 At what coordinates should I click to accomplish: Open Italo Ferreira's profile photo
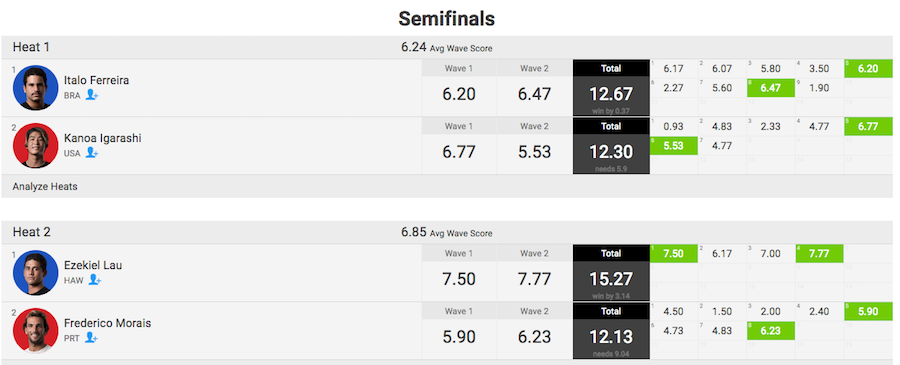coord(36,87)
